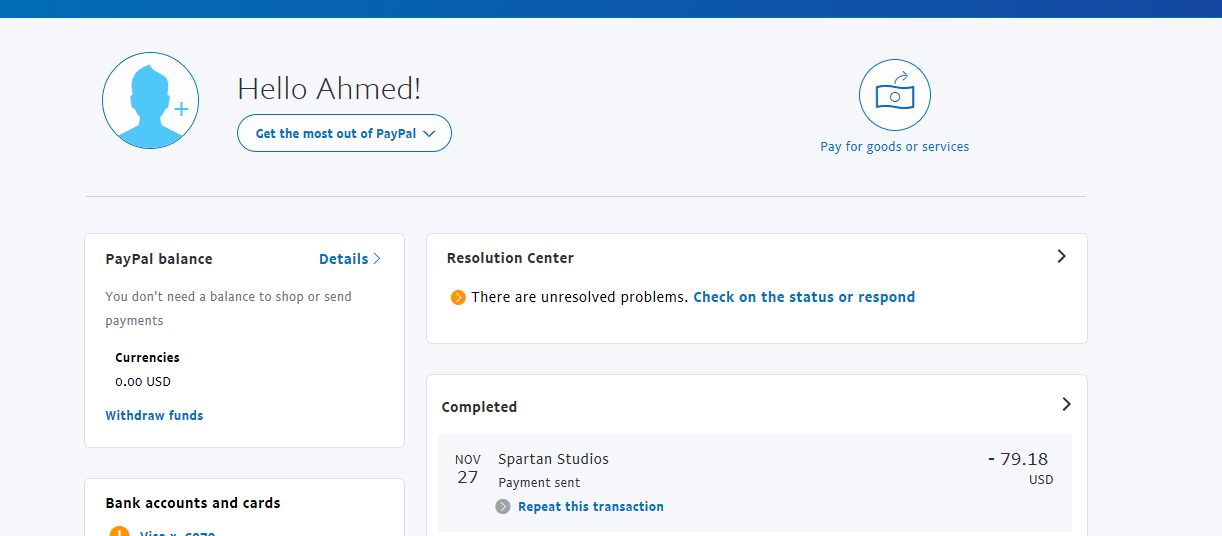Open the Spartan Studios transaction
The image size is (1222, 536).
click(553, 459)
